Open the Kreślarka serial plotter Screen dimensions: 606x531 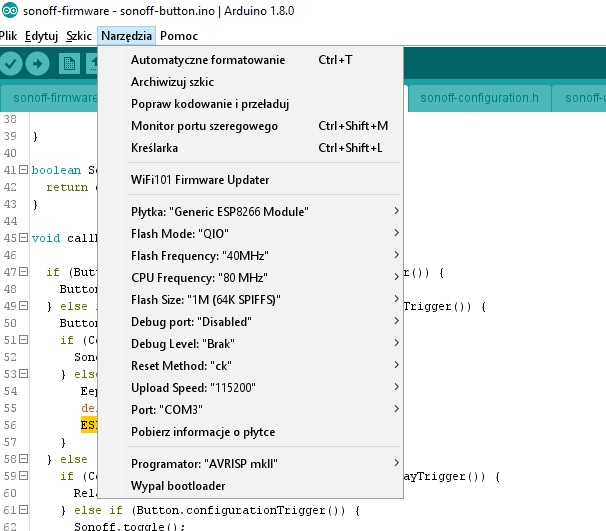point(250,148)
